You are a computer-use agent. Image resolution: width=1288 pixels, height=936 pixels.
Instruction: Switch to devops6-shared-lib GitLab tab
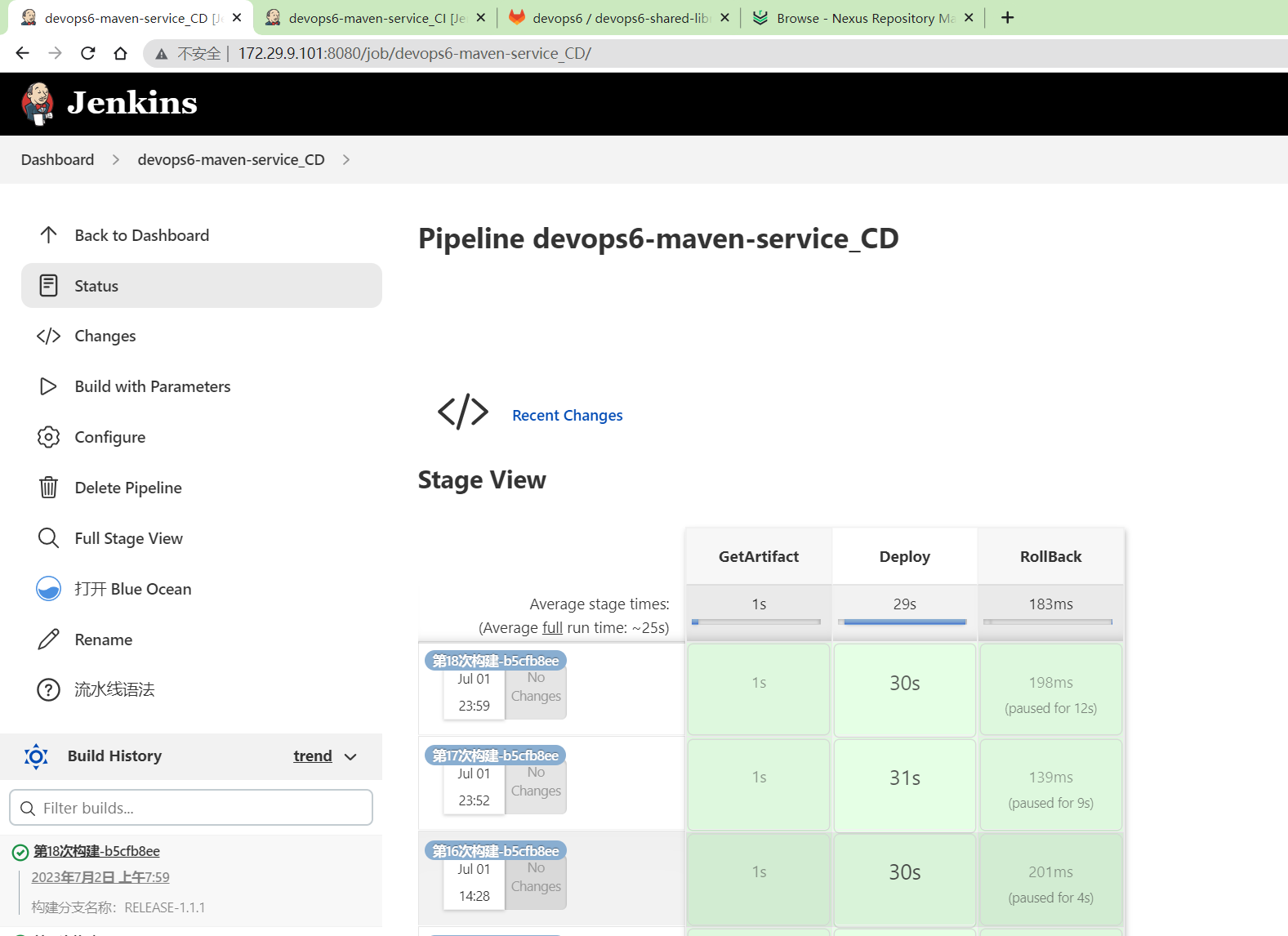click(x=620, y=18)
